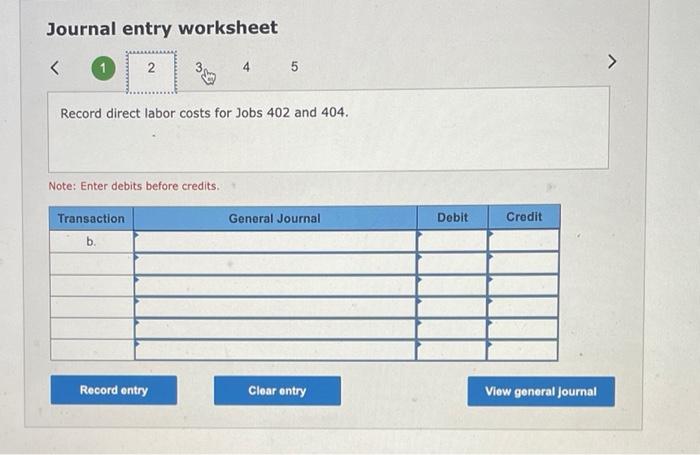Switch to journal entry tab 3
This screenshot has height=455, width=700.
199,67
